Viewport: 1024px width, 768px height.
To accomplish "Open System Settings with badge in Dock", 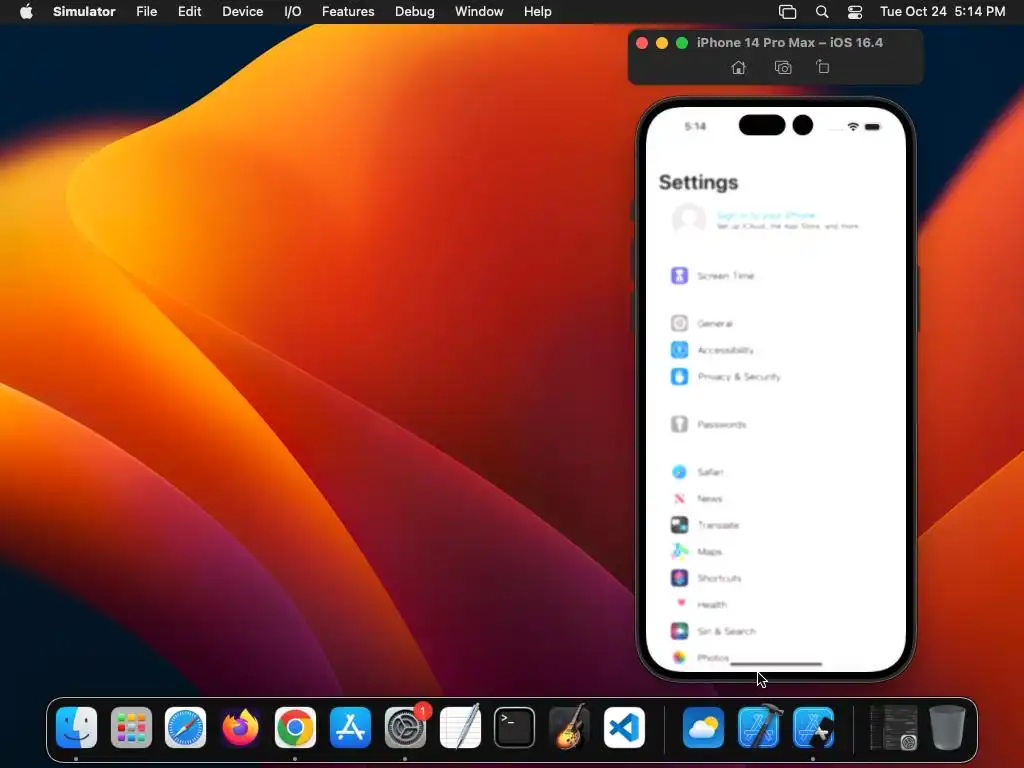I will click(406, 727).
